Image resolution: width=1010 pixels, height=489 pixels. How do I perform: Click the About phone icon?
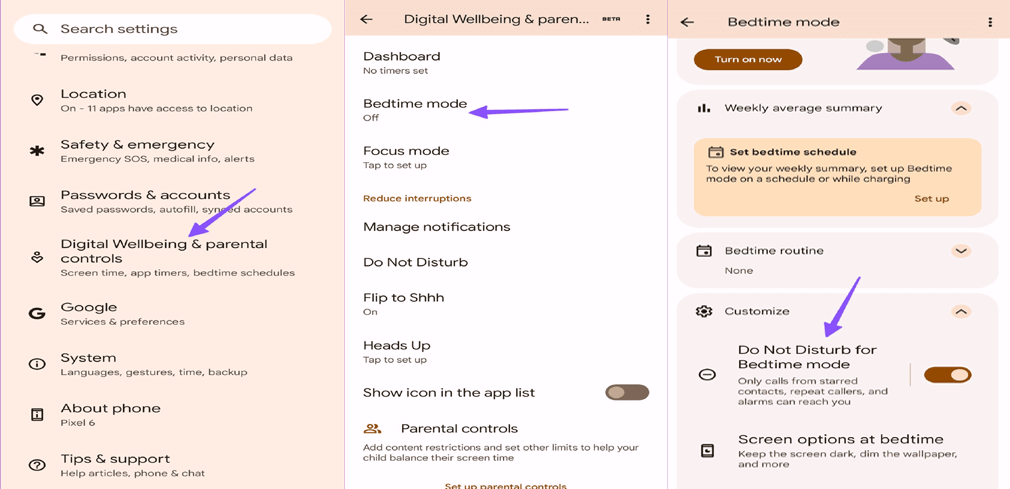tap(37, 414)
